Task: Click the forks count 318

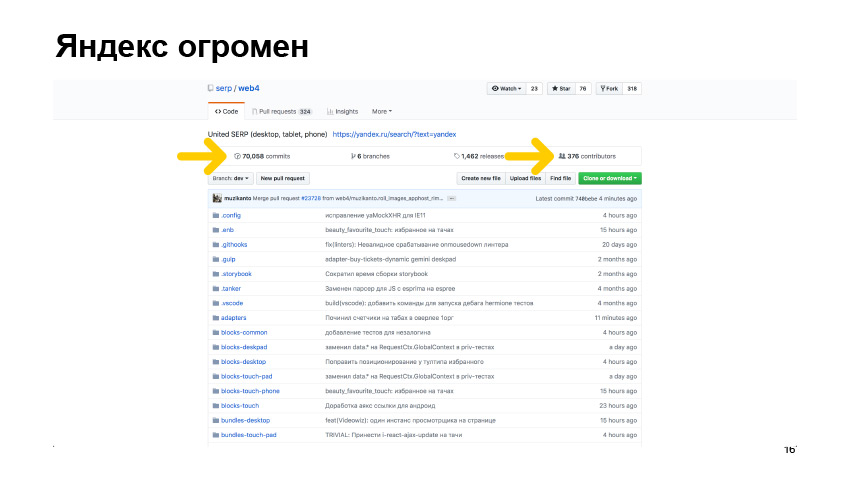Action: pyautogui.click(x=632, y=88)
